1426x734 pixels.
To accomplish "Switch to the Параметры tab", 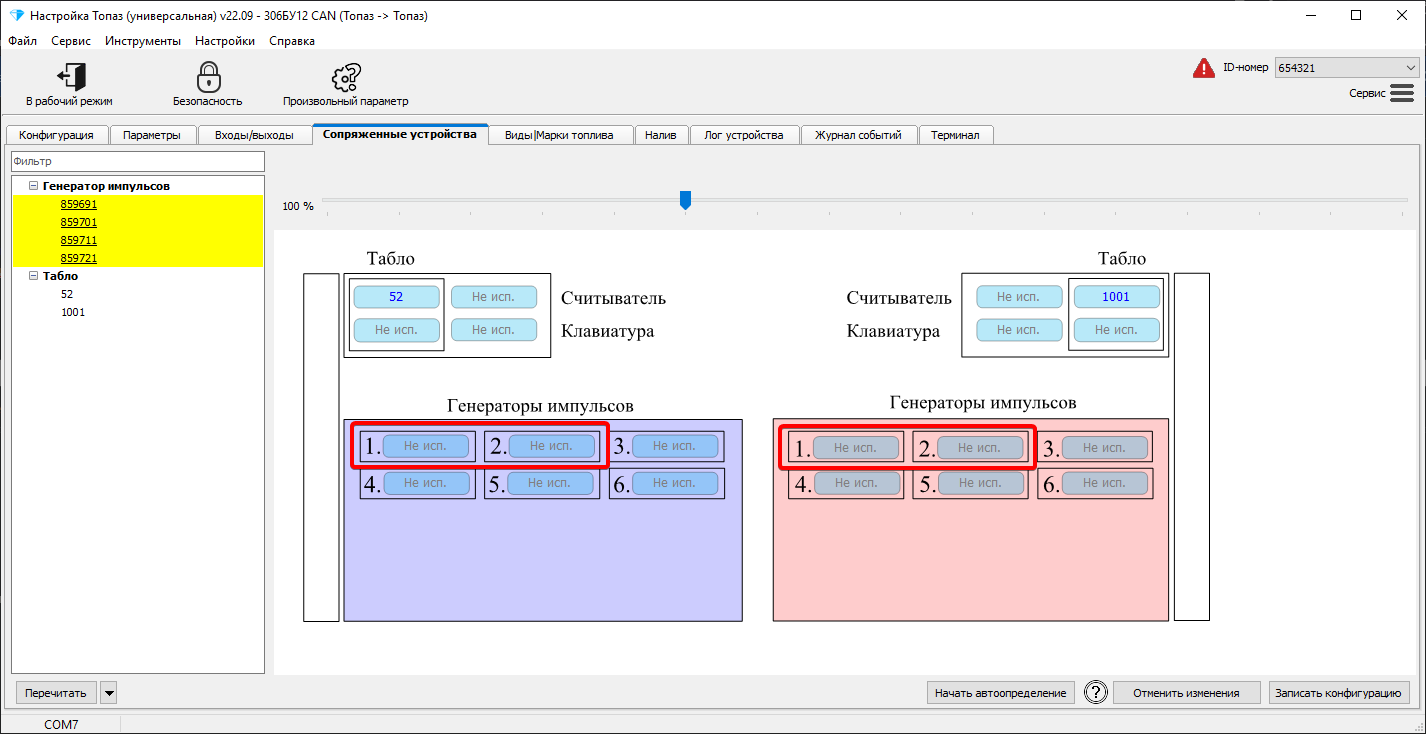I will click(x=152, y=135).
